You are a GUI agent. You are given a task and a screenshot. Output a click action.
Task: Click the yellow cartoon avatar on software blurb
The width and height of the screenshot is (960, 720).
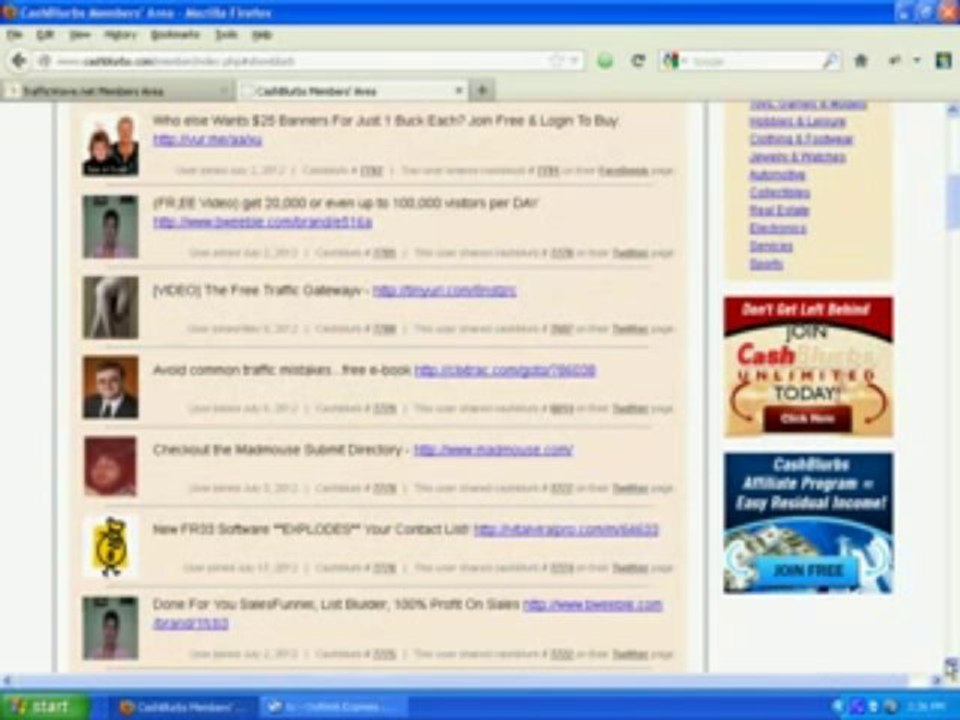[111, 547]
